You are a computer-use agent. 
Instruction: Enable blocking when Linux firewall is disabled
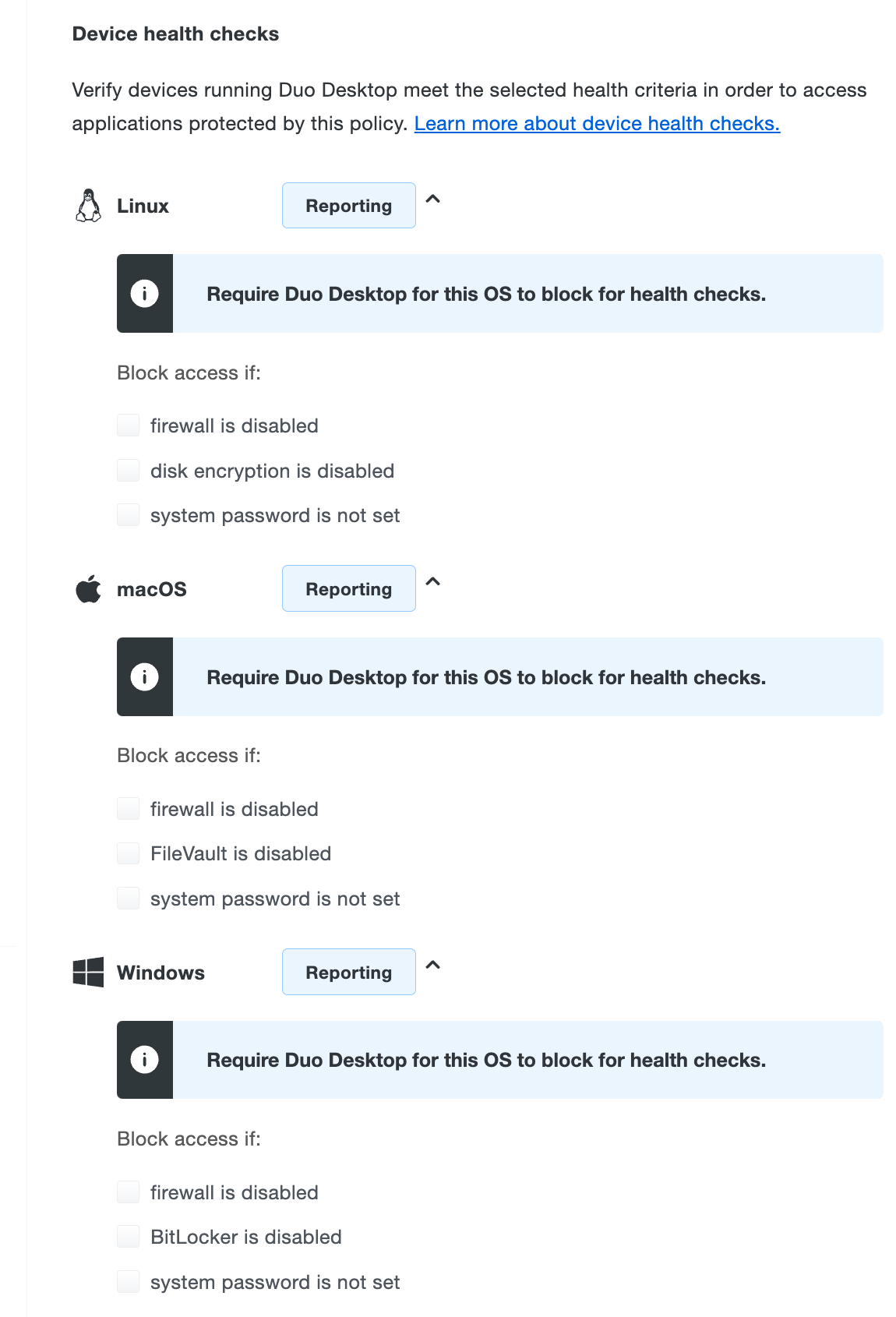[128, 425]
